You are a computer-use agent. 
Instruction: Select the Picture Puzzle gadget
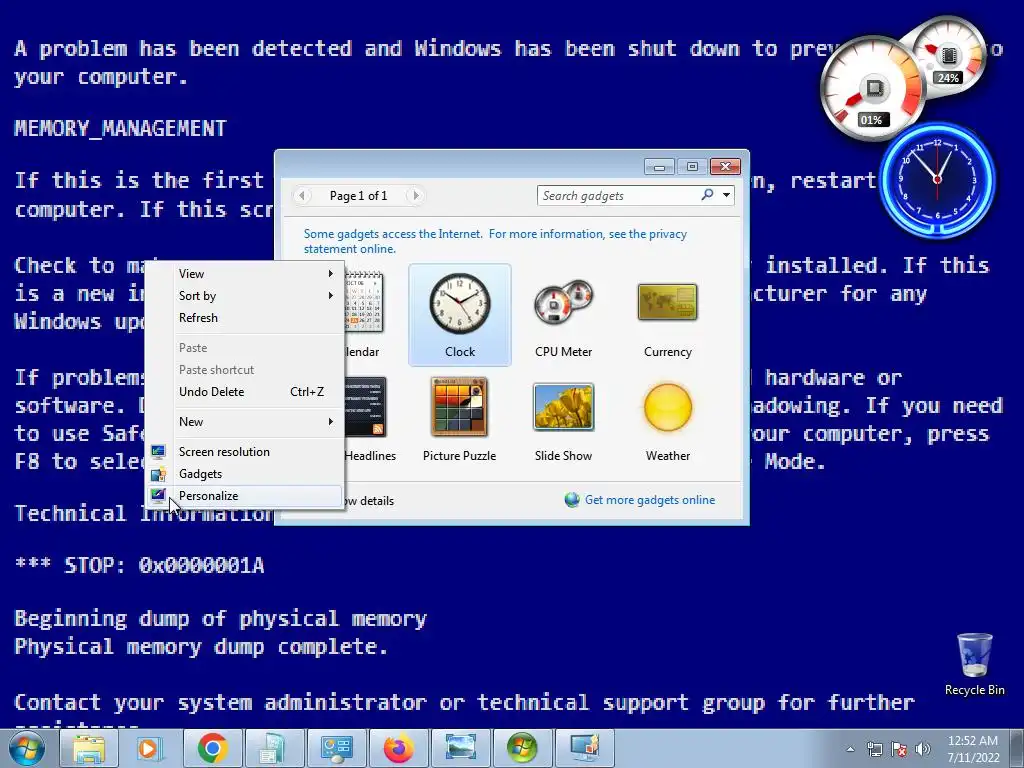click(460, 419)
